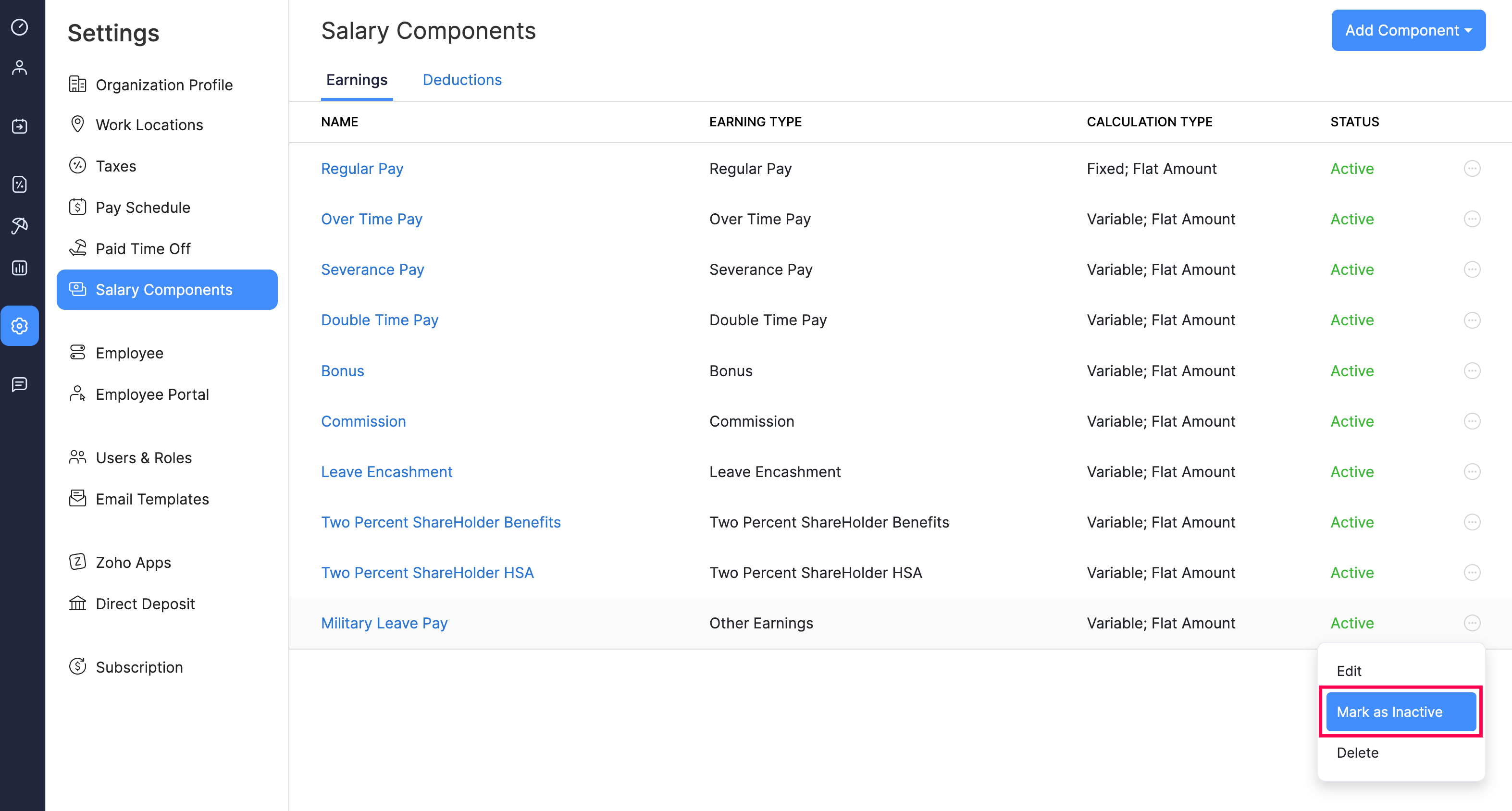Open more options for Regular Pay row
This screenshot has width=1512, height=811.
pos(1472,169)
